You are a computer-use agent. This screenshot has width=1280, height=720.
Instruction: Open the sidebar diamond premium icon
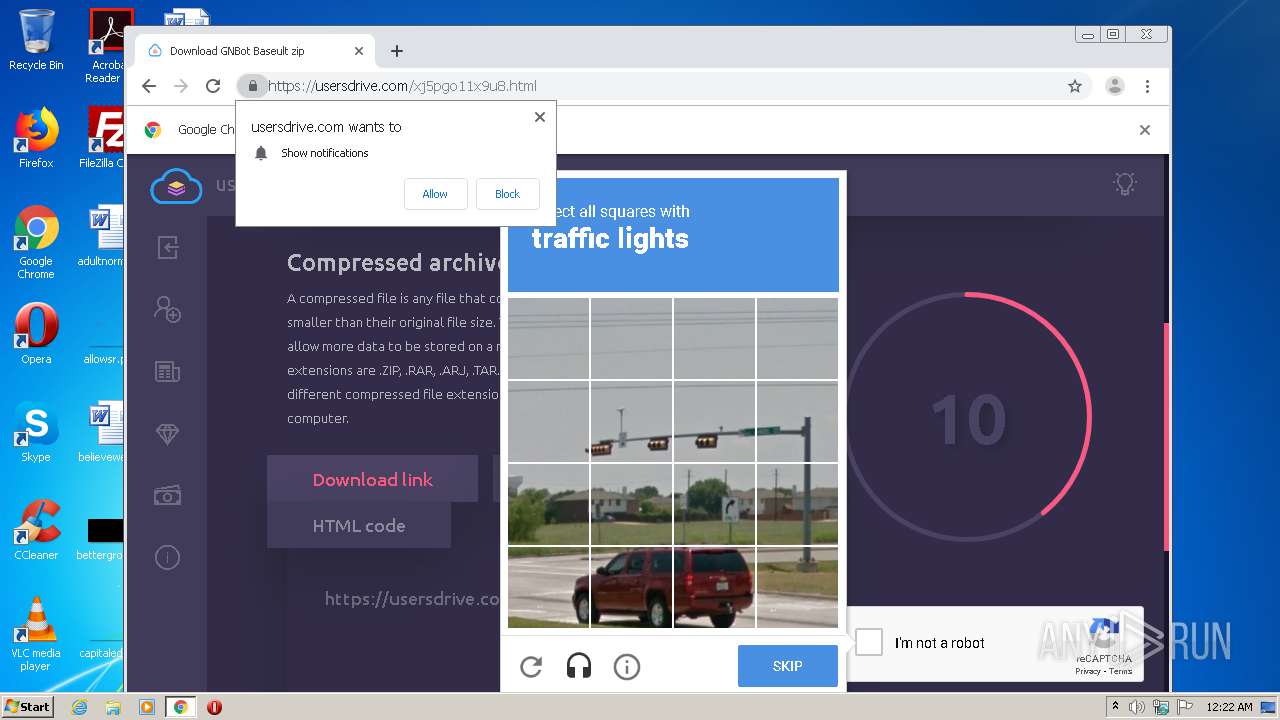tap(167, 434)
